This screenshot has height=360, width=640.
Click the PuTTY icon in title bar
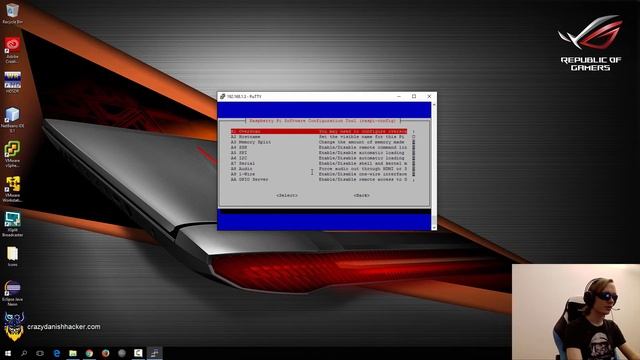click(222, 96)
